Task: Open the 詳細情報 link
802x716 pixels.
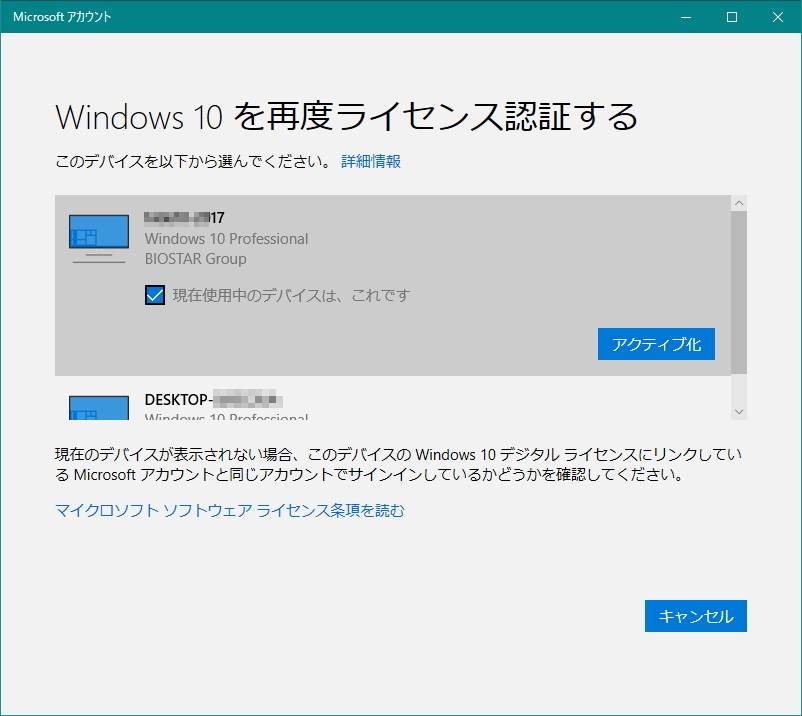Action: point(371,162)
